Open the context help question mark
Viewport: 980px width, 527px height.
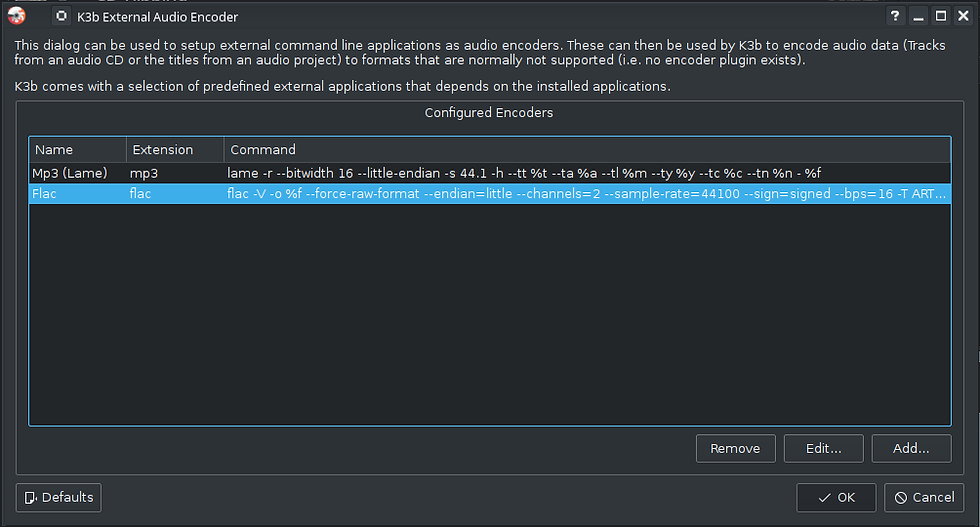895,16
